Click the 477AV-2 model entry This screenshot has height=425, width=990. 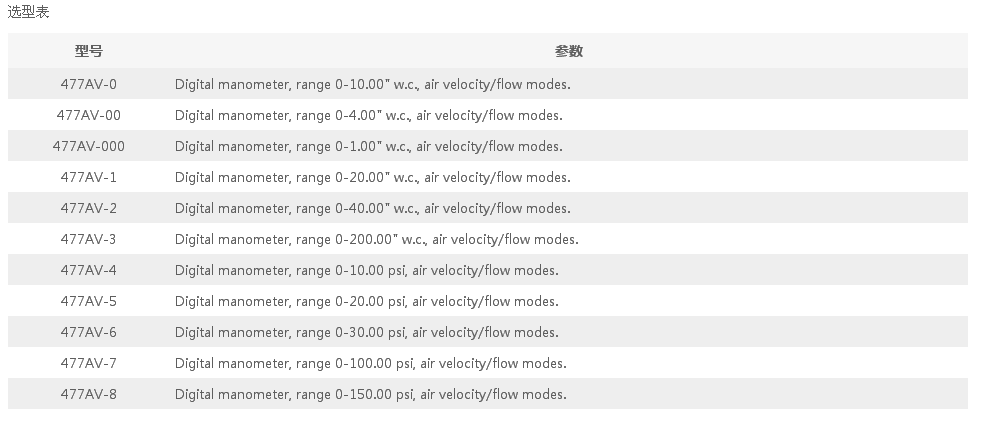88,208
